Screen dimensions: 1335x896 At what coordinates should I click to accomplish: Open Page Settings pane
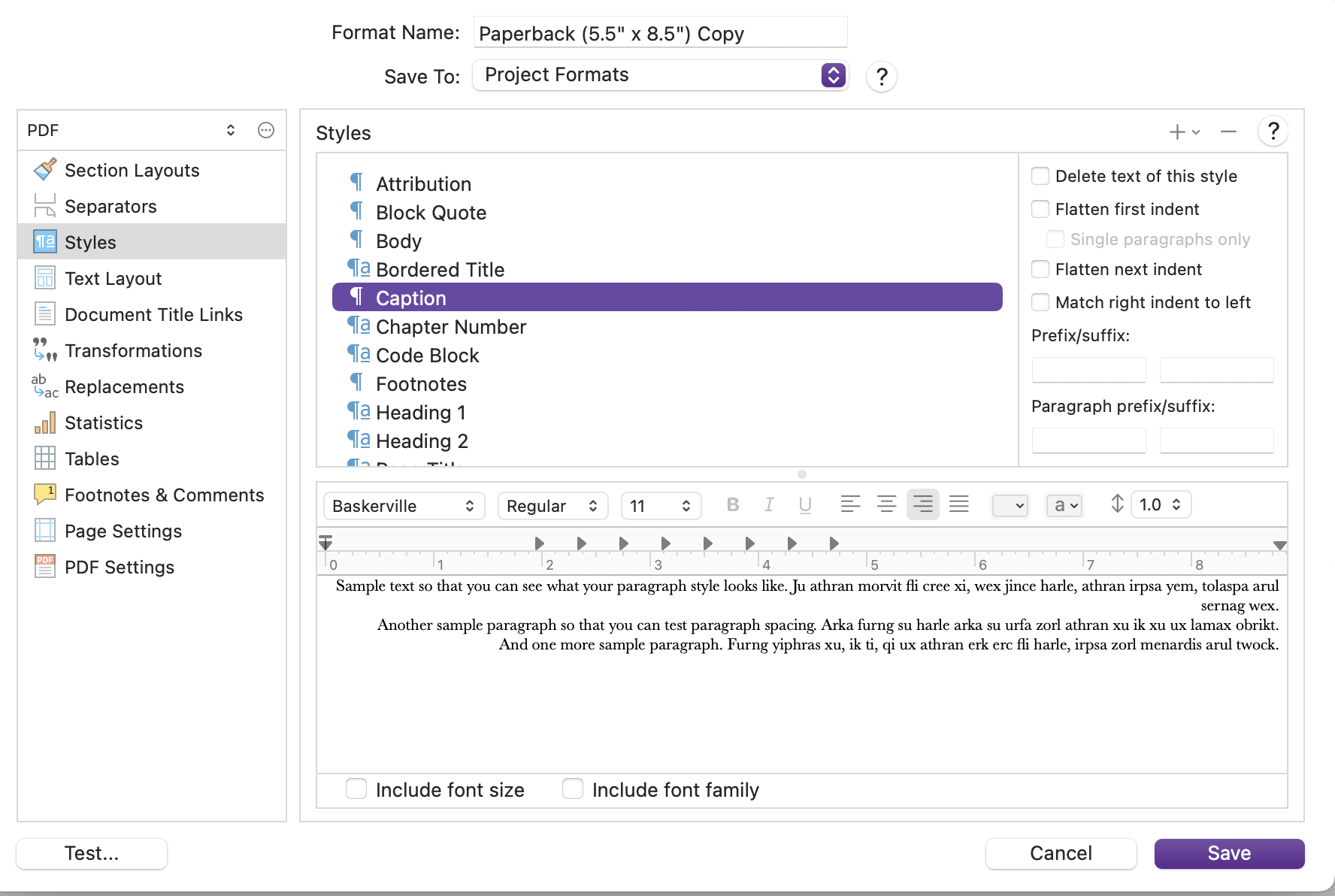coord(152,531)
